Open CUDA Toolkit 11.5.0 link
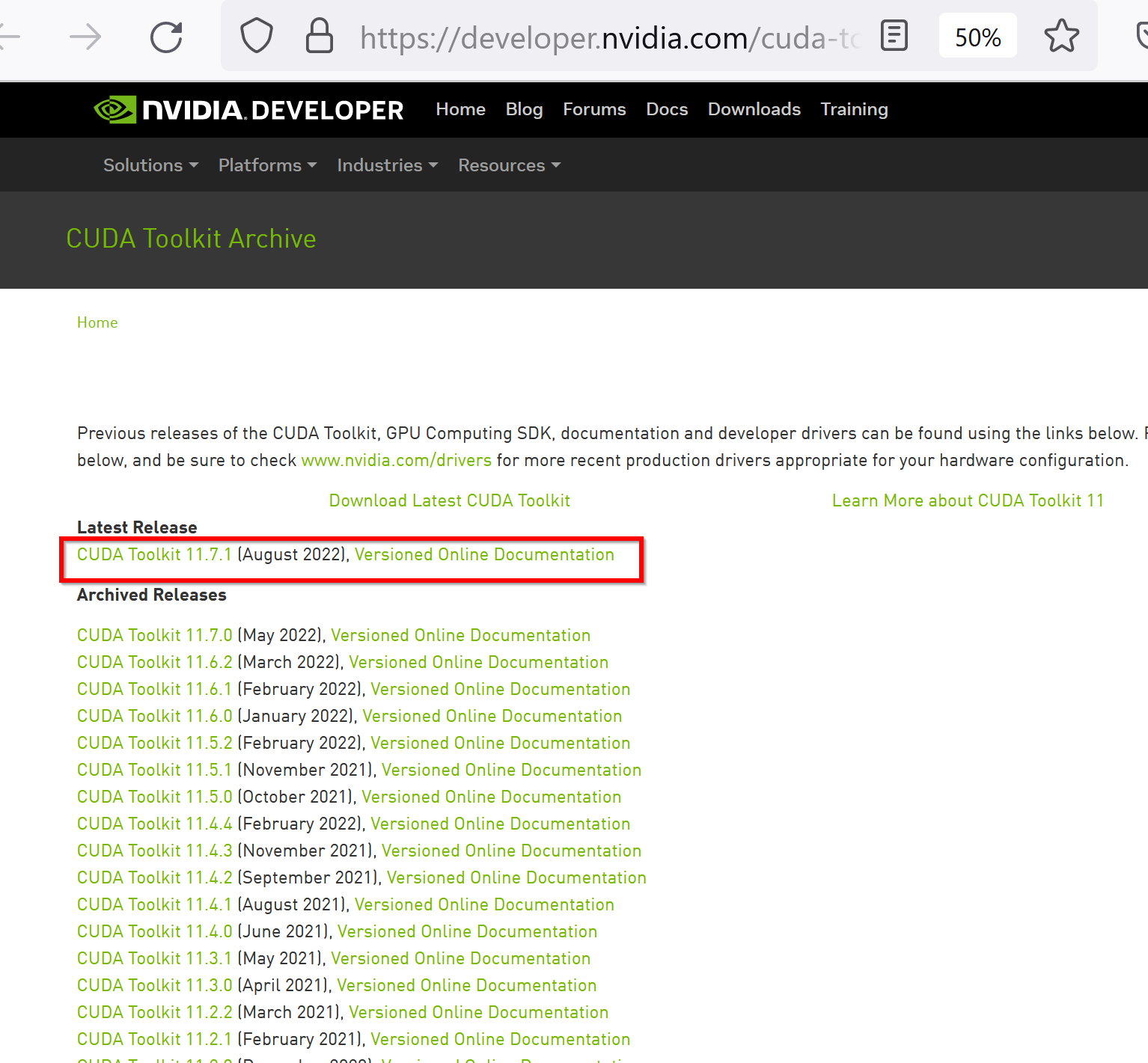The height and width of the screenshot is (1063, 1148). pos(155,797)
